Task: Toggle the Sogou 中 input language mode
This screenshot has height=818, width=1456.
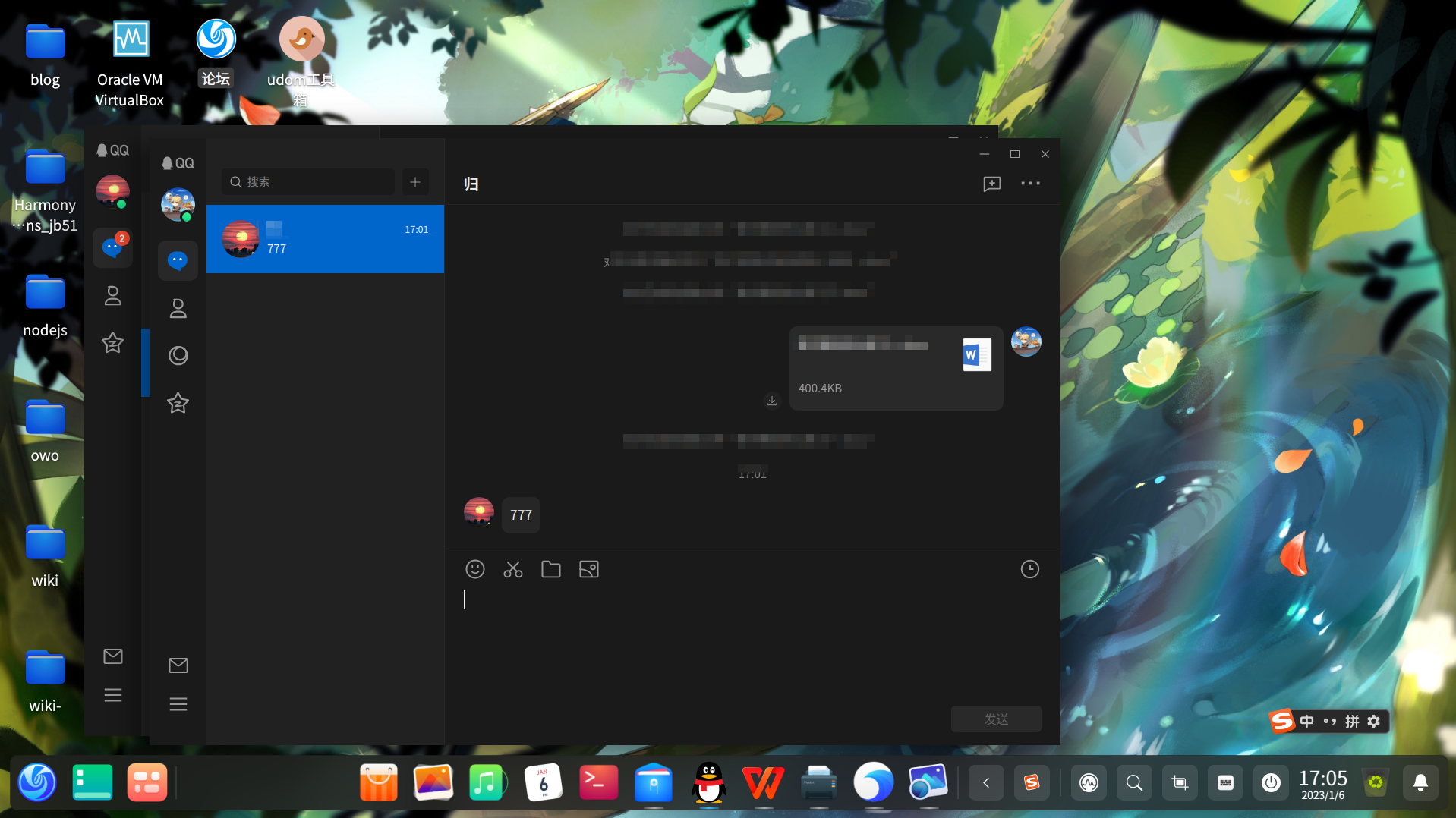Action: pos(1306,721)
